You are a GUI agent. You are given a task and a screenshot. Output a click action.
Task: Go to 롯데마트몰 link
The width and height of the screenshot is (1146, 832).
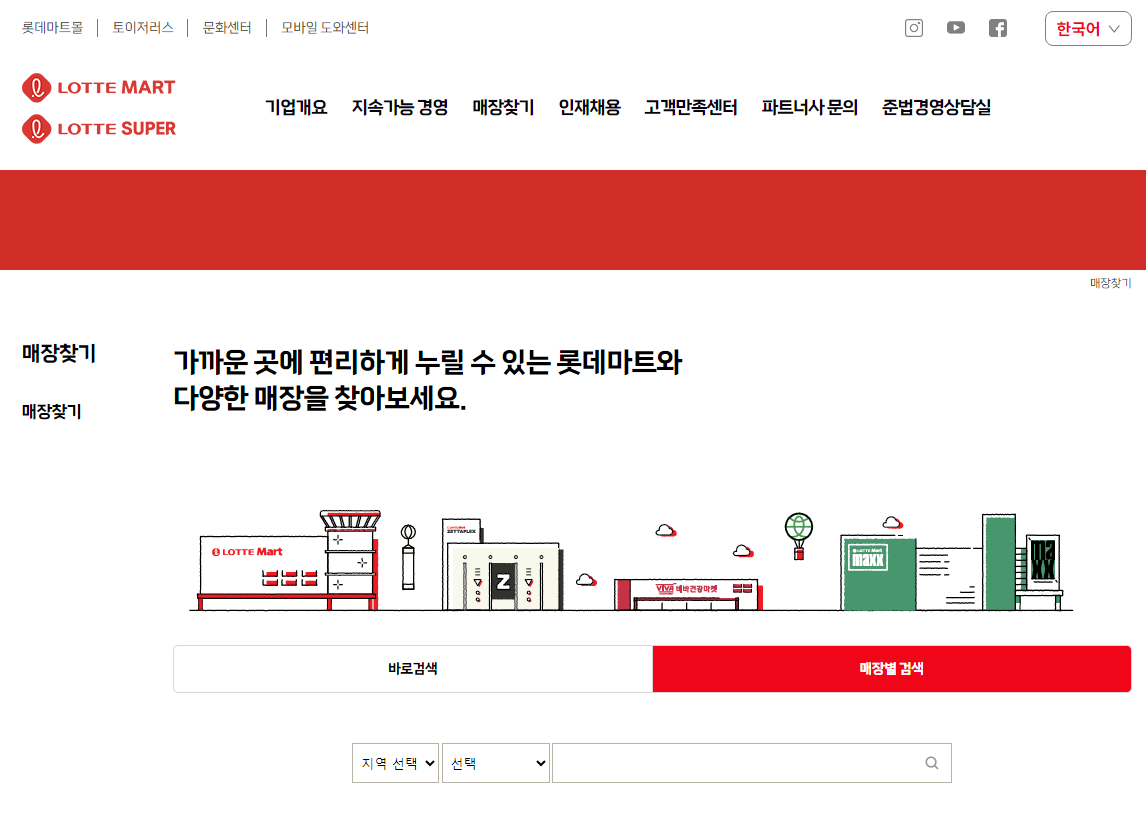click(53, 28)
